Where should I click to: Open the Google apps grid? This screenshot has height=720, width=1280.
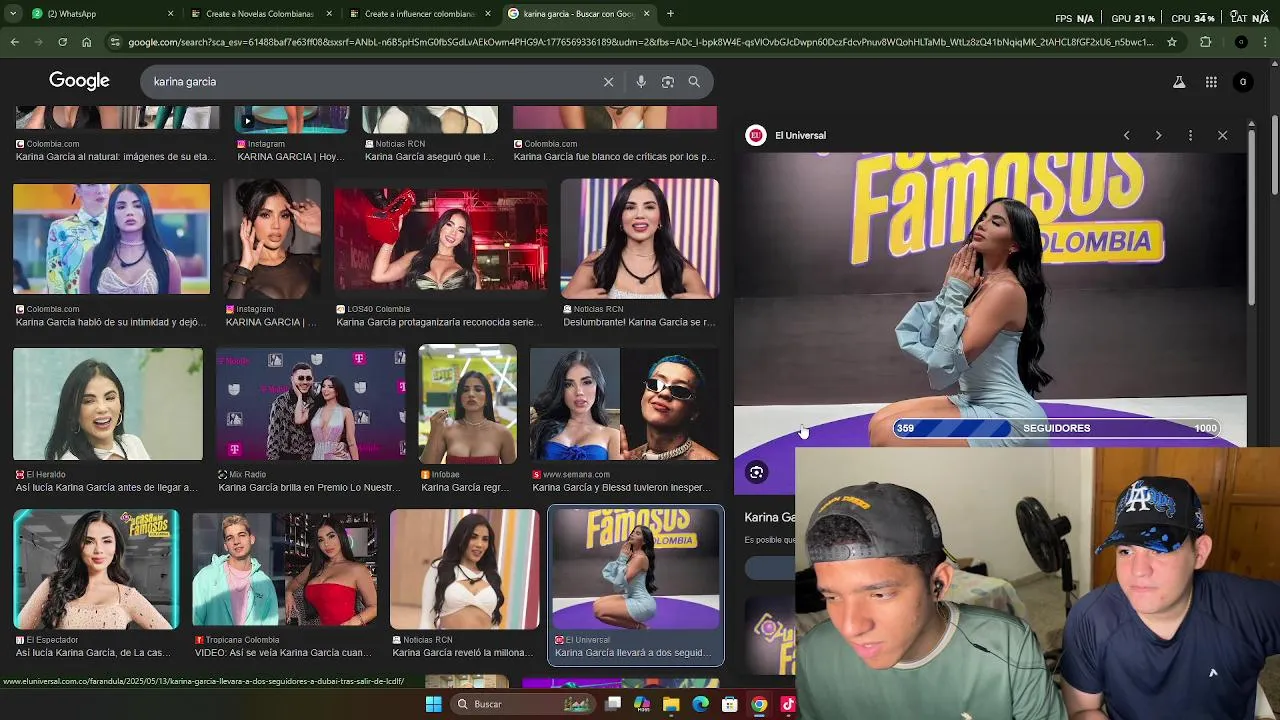(x=1211, y=82)
